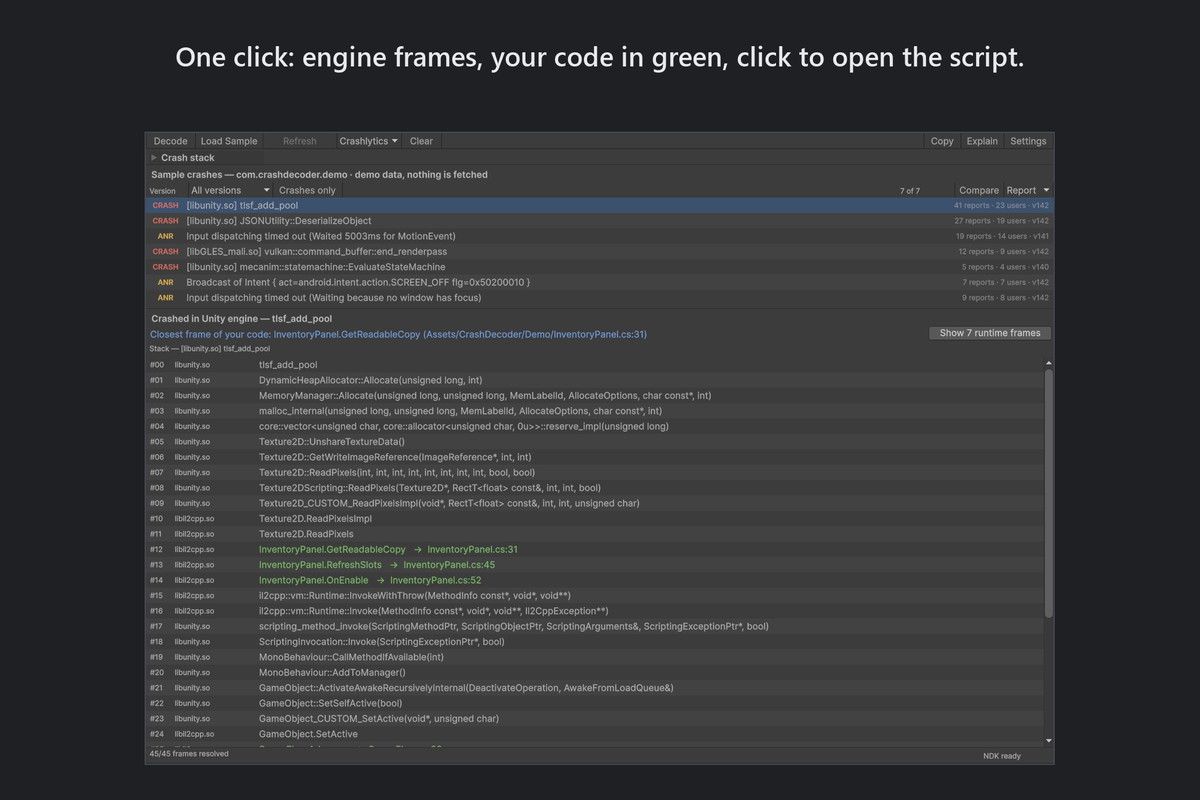Image resolution: width=1200 pixels, height=800 pixels.
Task: Click the Version column label
Action: [163, 191]
